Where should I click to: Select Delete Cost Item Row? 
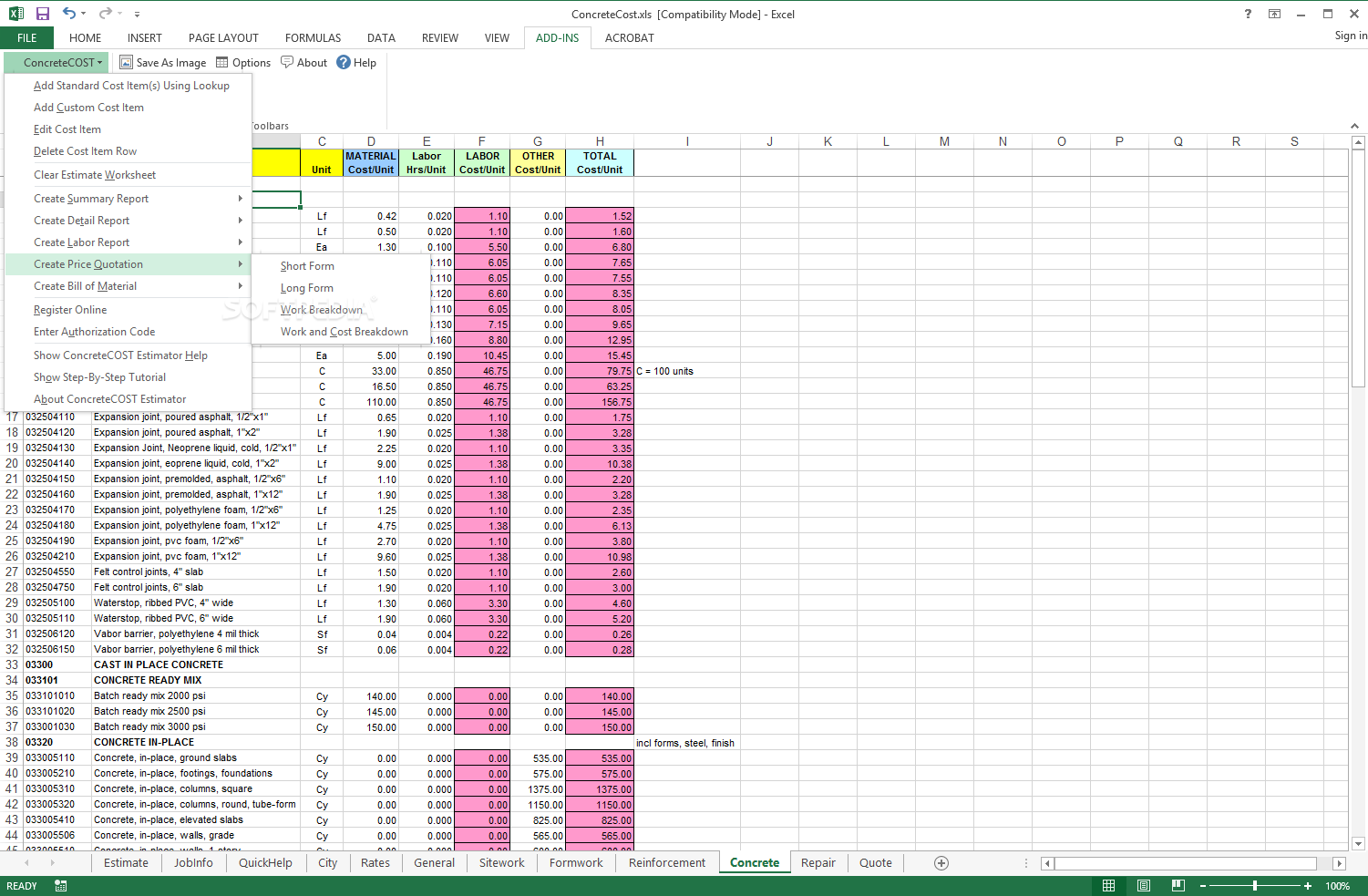click(129, 151)
